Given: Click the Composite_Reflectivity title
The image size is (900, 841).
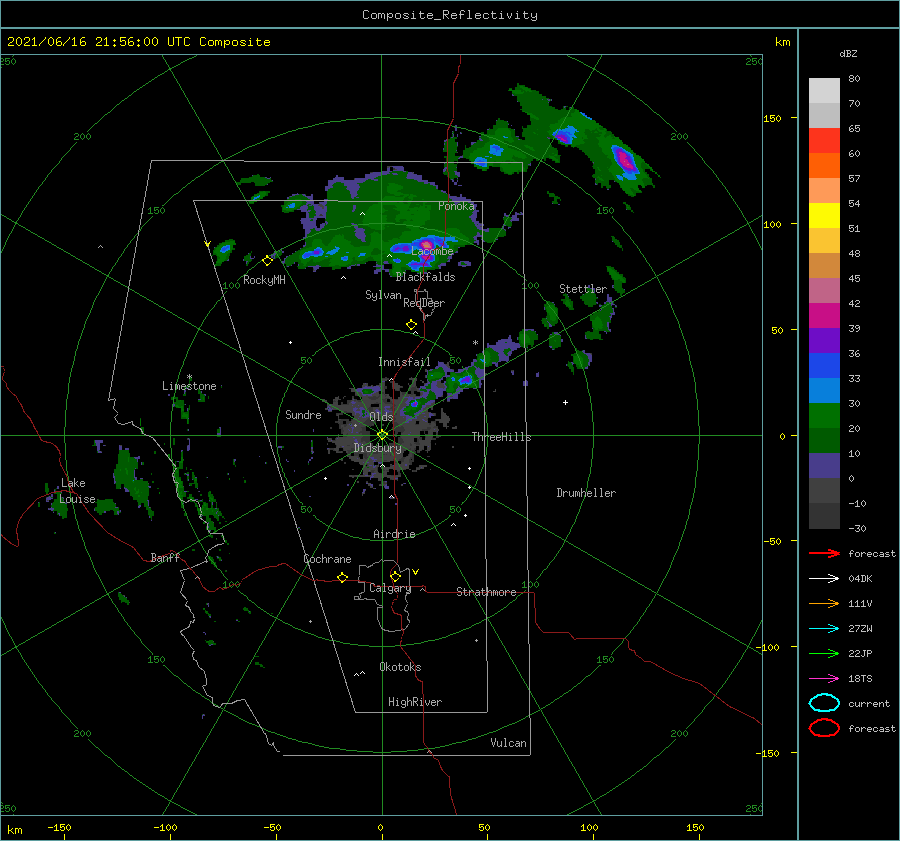Looking at the screenshot, I should click(x=449, y=15).
